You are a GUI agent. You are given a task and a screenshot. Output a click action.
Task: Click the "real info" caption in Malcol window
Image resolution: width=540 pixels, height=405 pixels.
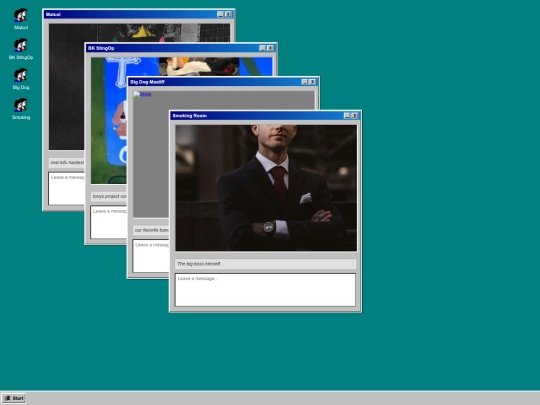click(67, 163)
